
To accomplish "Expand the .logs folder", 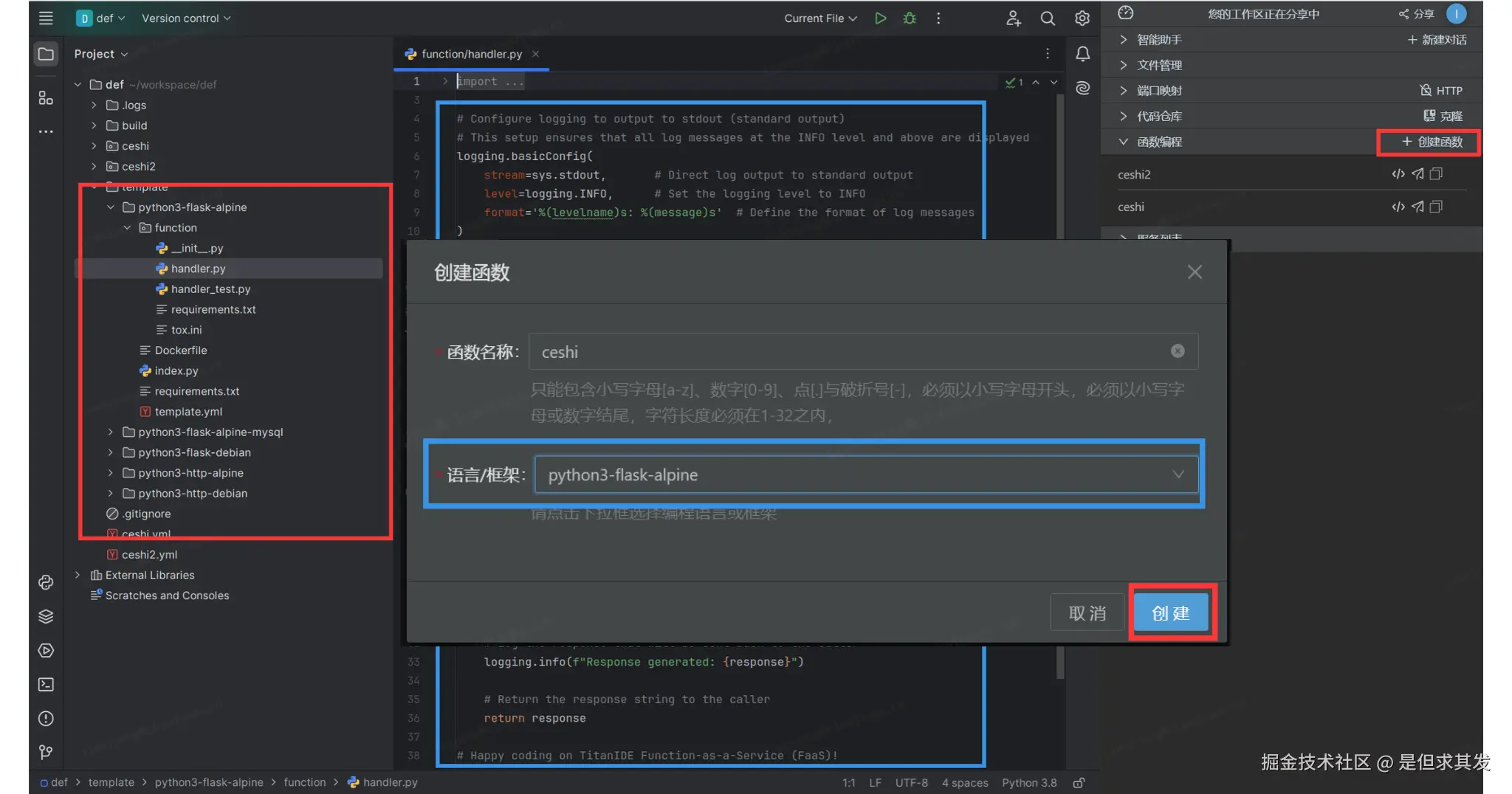I will [x=94, y=105].
